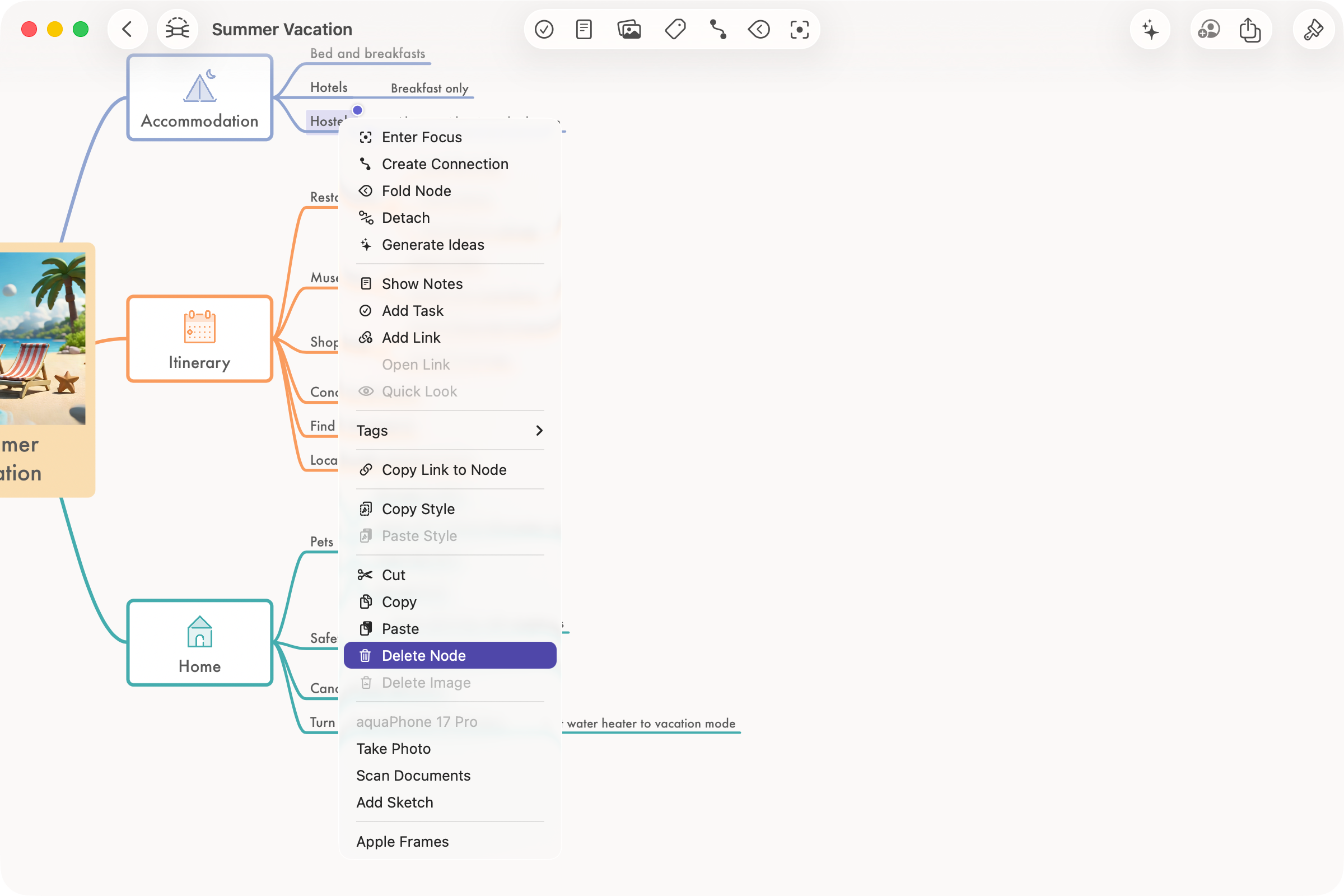Click the fold node toolbar icon
This screenshot has height=896, width=1344.
[x=759, y=29]
